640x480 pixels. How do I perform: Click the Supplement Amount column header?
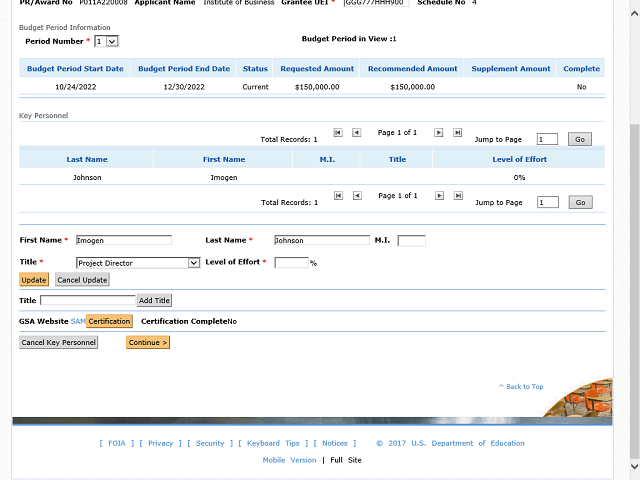(511, 69)
